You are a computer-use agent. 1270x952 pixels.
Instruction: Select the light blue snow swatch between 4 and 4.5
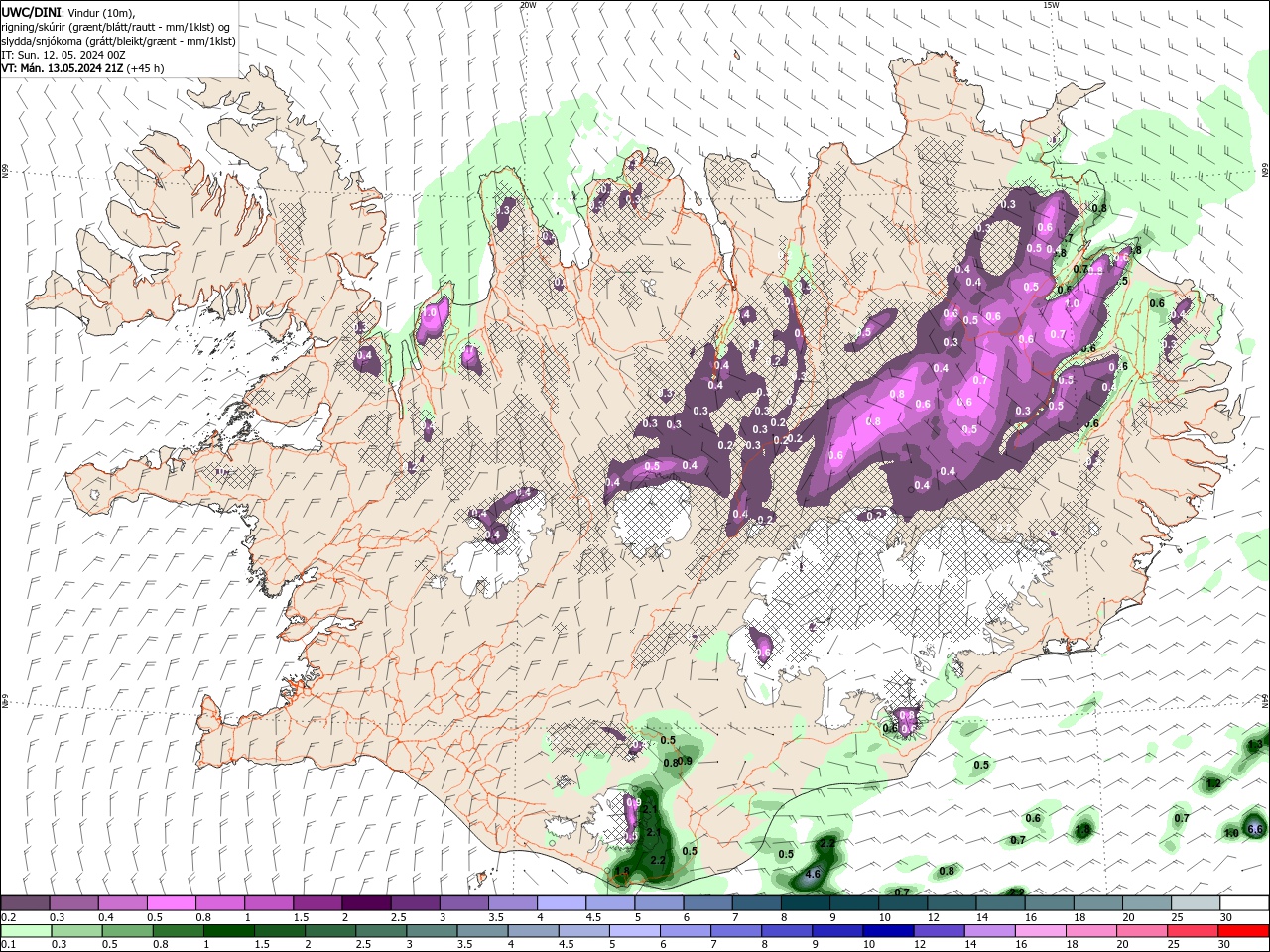562,903
